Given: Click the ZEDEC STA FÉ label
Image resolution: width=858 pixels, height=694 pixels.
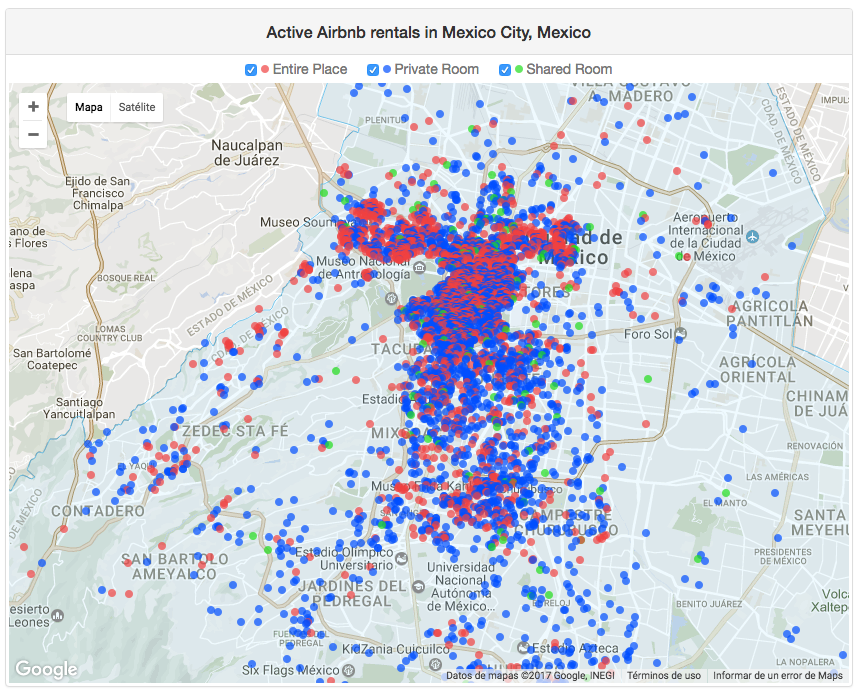Looking at the screenshot, I should (235, 431).
